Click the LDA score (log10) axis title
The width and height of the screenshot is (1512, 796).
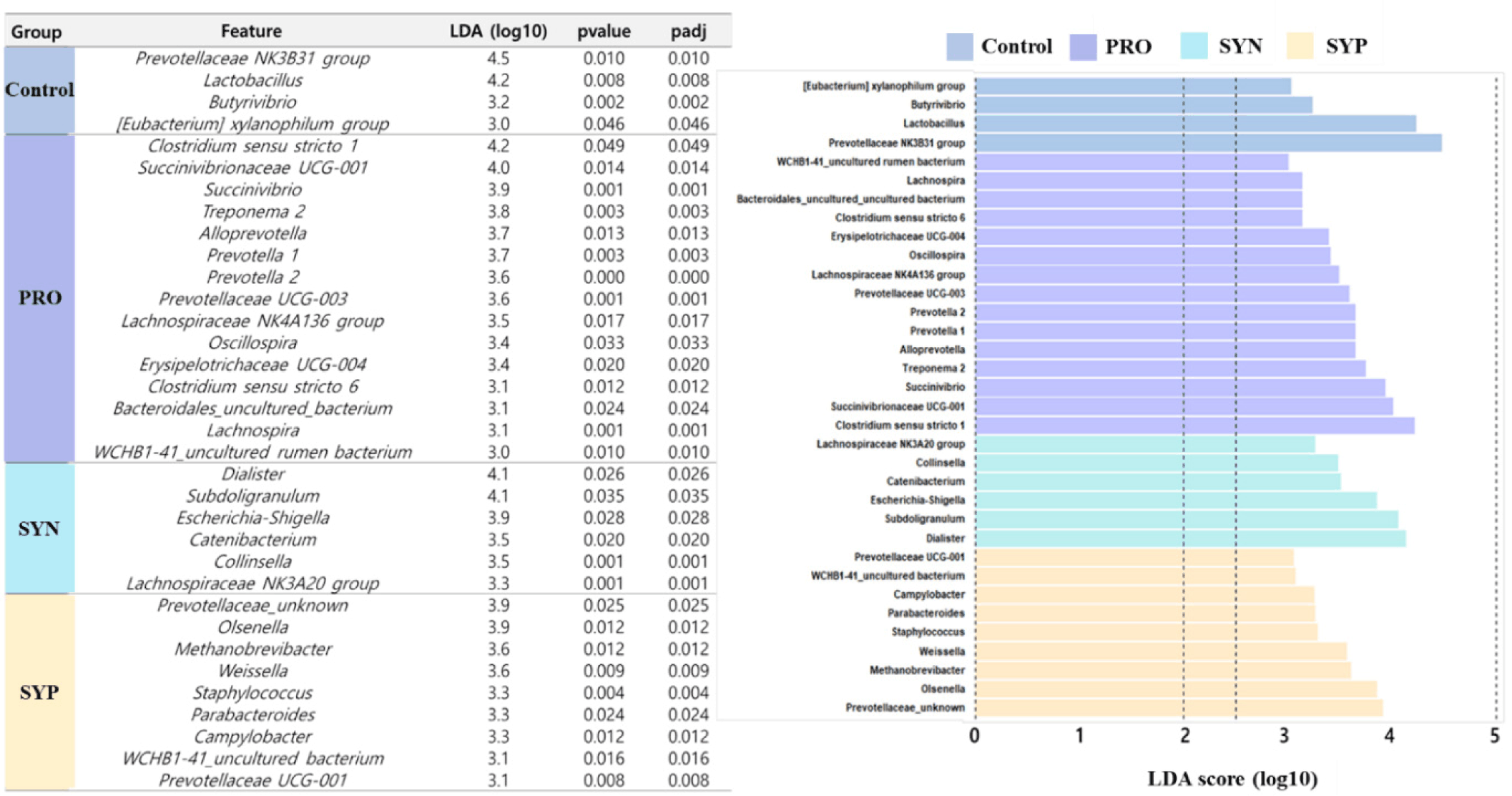click(x=1232, y=779)
